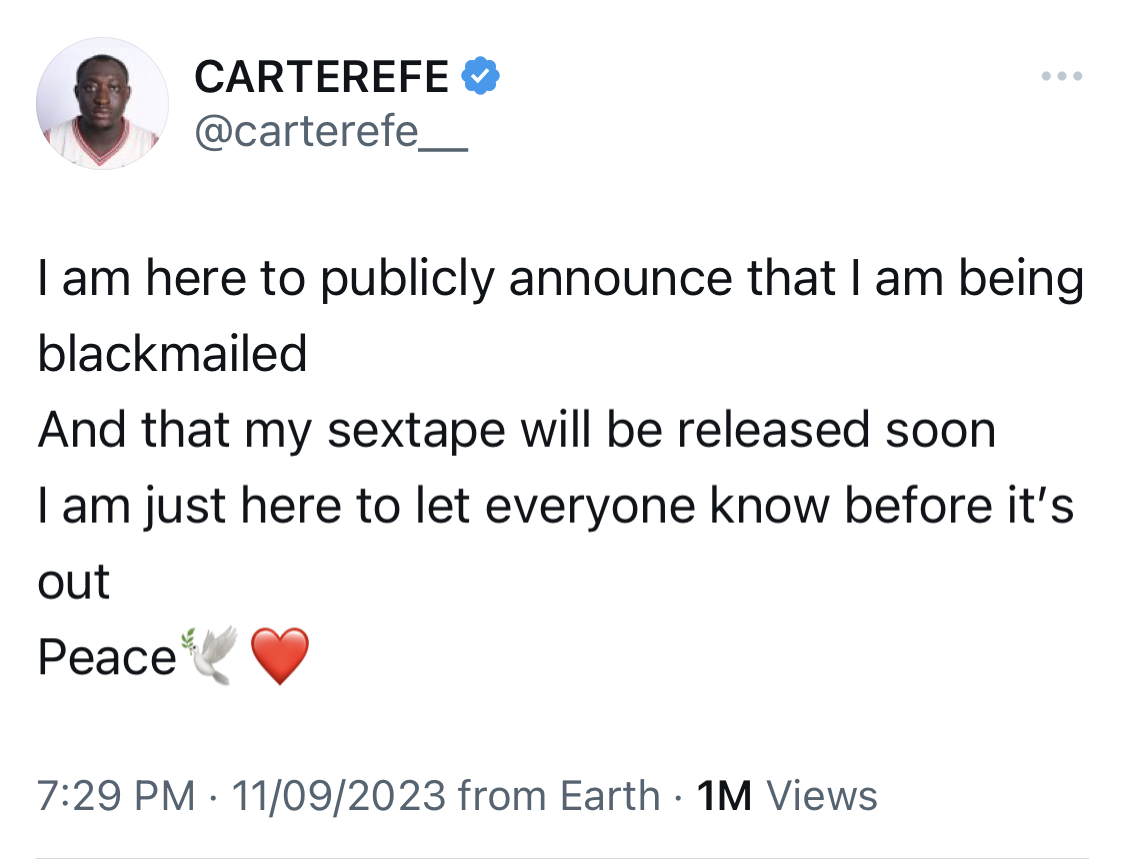Click the word "released" in the tweet
The image size is (1125, 864).
coord(773,429)
